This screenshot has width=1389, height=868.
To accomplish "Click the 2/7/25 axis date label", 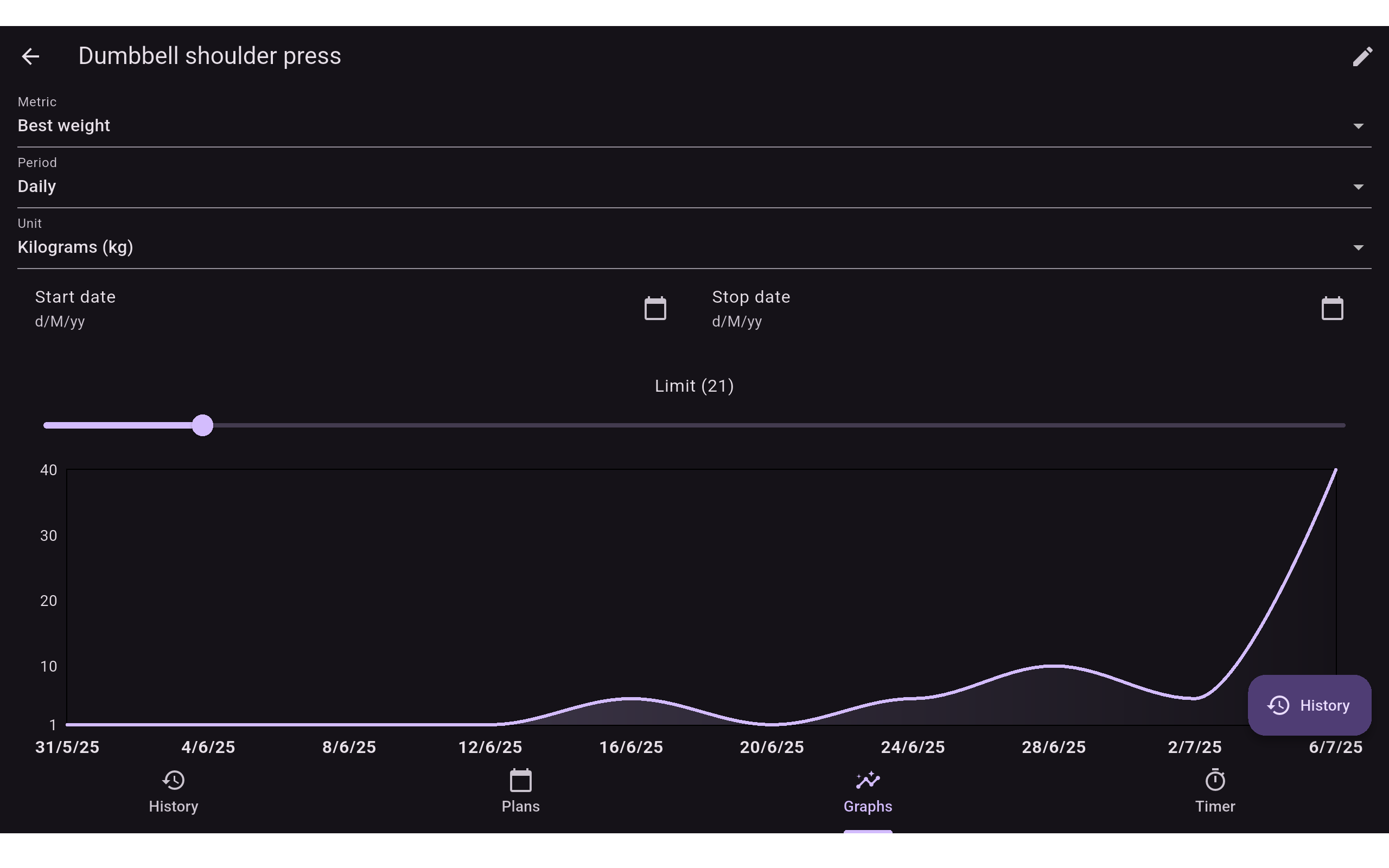I will pos(1194,748).
